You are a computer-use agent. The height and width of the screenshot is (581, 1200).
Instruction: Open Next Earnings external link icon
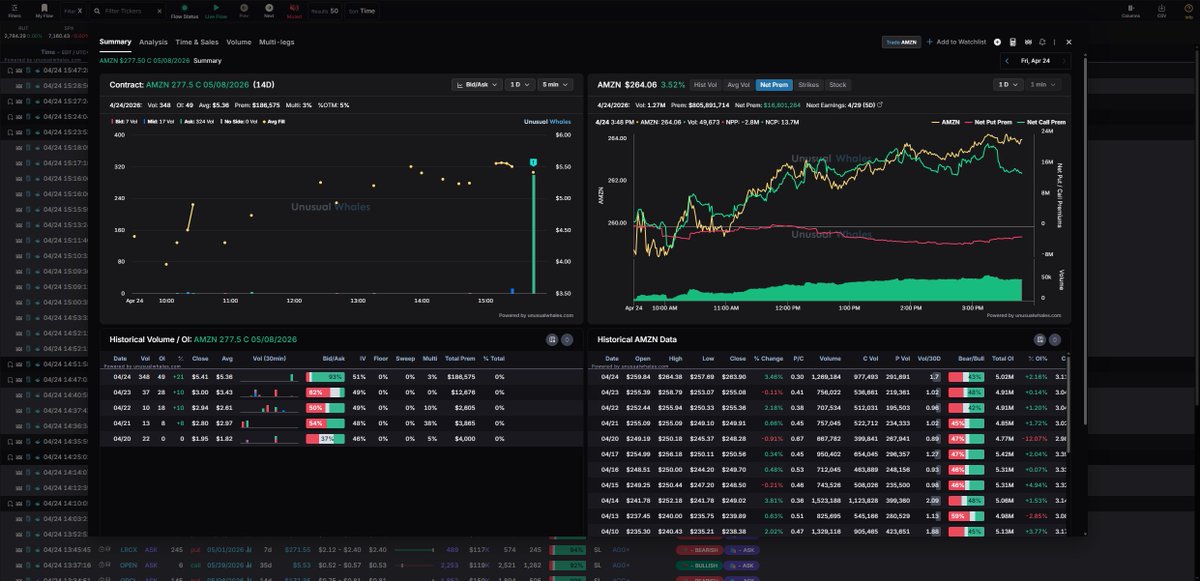coord(879,103)
